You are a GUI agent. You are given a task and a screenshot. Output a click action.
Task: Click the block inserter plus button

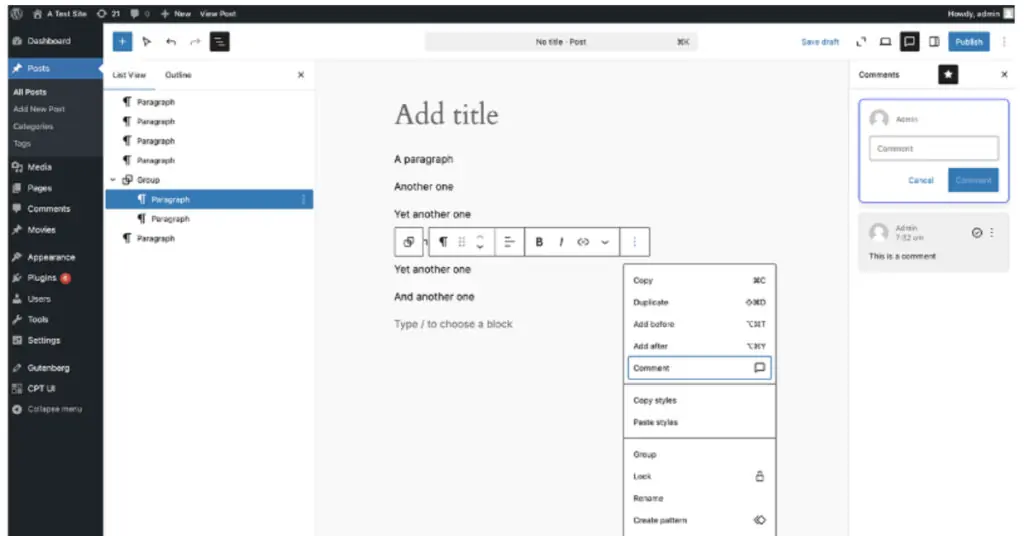tap(121, 42)
